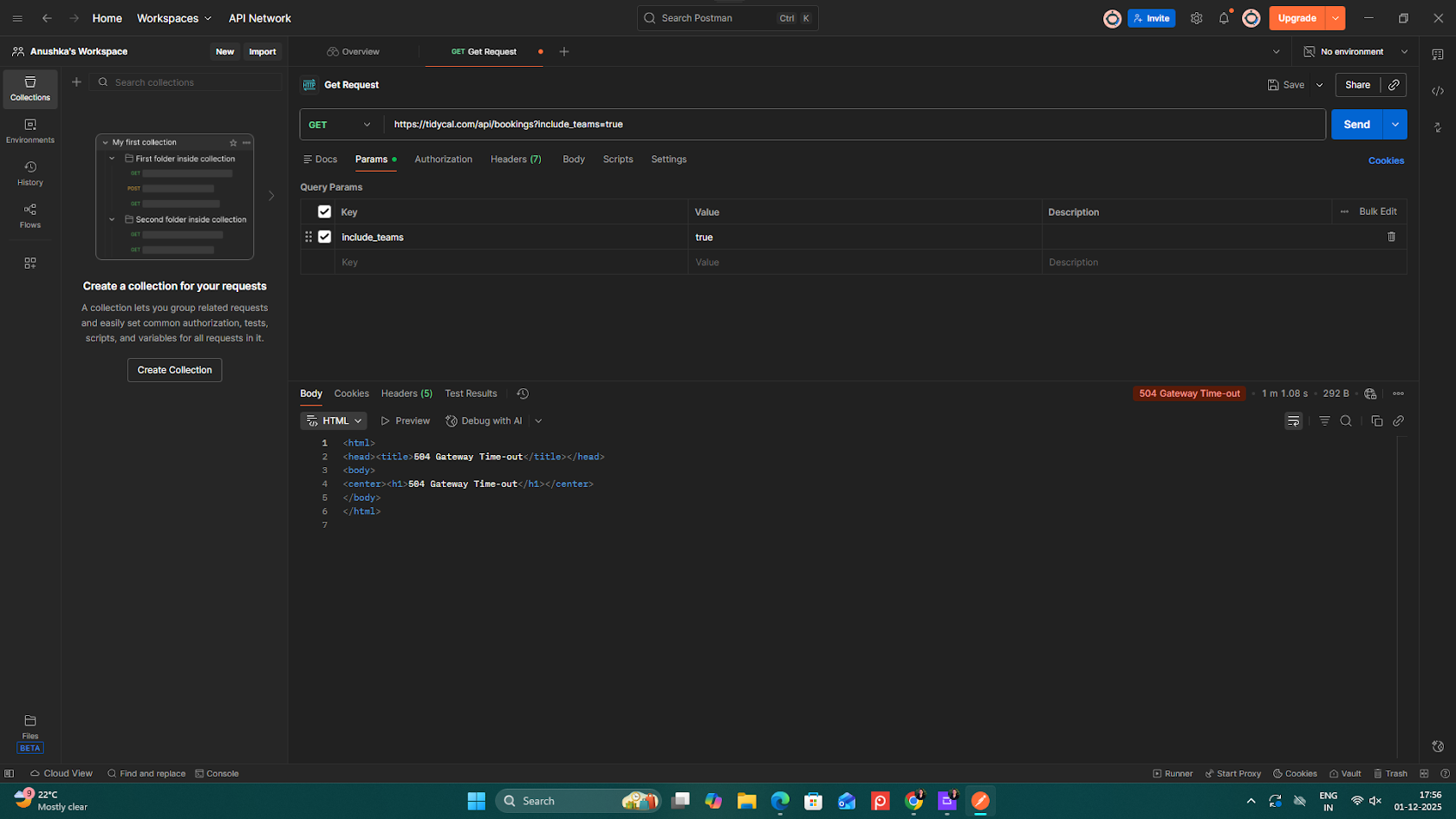Open the Test Results response tab
Viewport: 1456px width, 819px height.
pos(471,393)
